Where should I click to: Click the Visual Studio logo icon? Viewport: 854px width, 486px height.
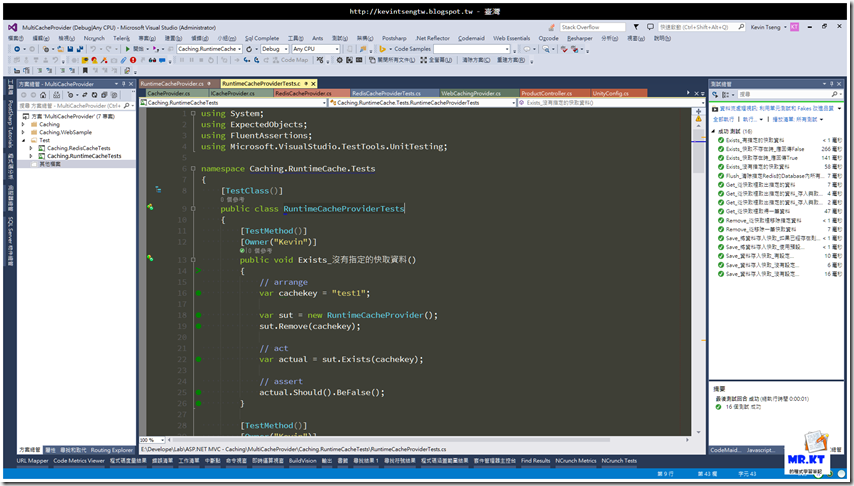pos(13,27)
